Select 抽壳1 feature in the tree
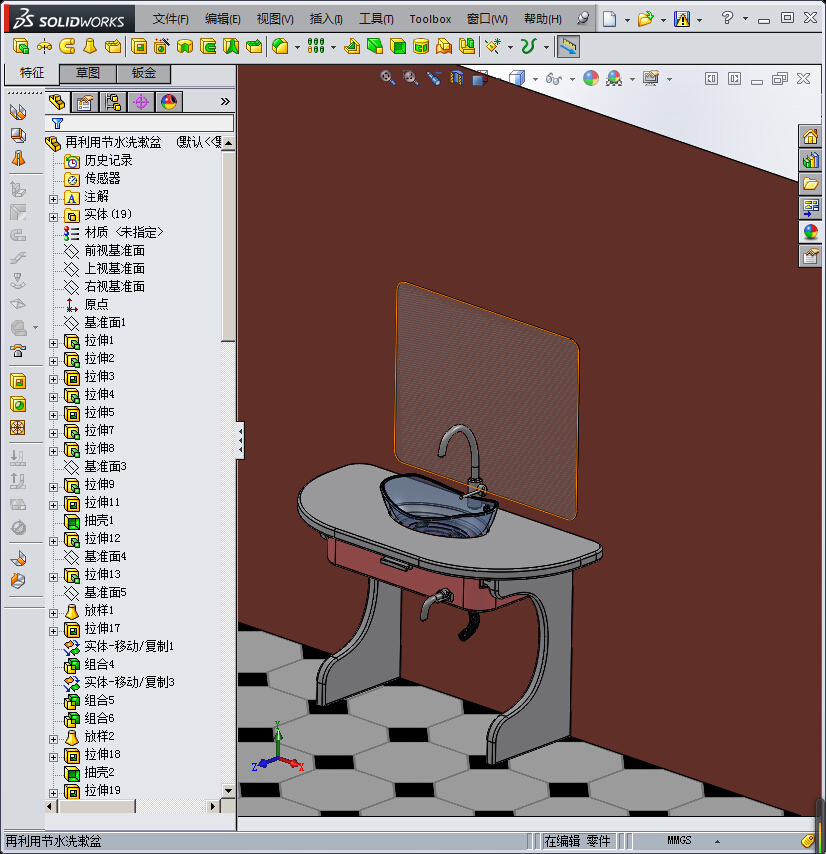826x854 pixels. pos(99,520)
